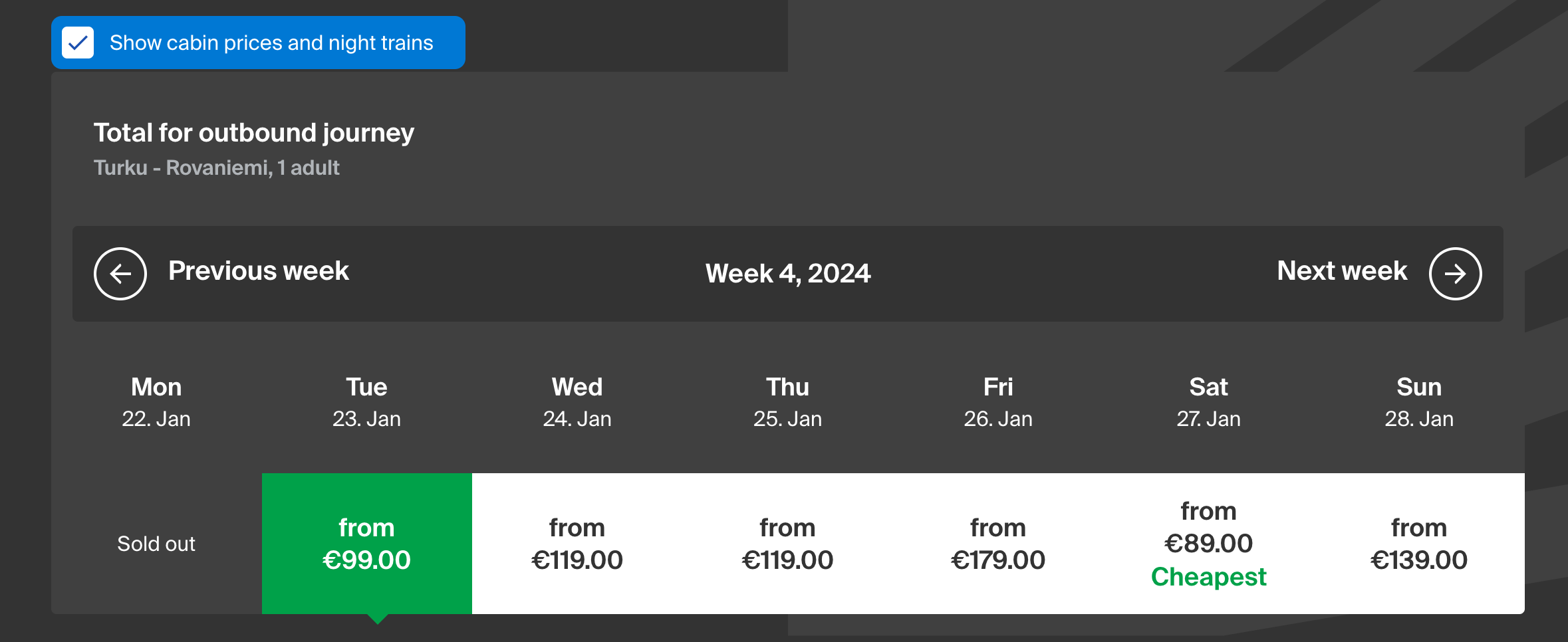1568x642 pixels.
Task: Click the Sun 28. Jan day header
Action: pos(1418,401)
